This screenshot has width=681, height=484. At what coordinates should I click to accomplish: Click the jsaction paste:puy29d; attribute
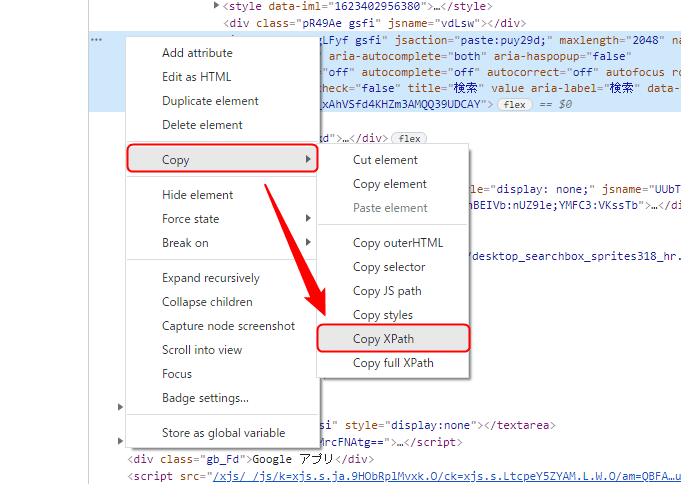click(473, 40)
